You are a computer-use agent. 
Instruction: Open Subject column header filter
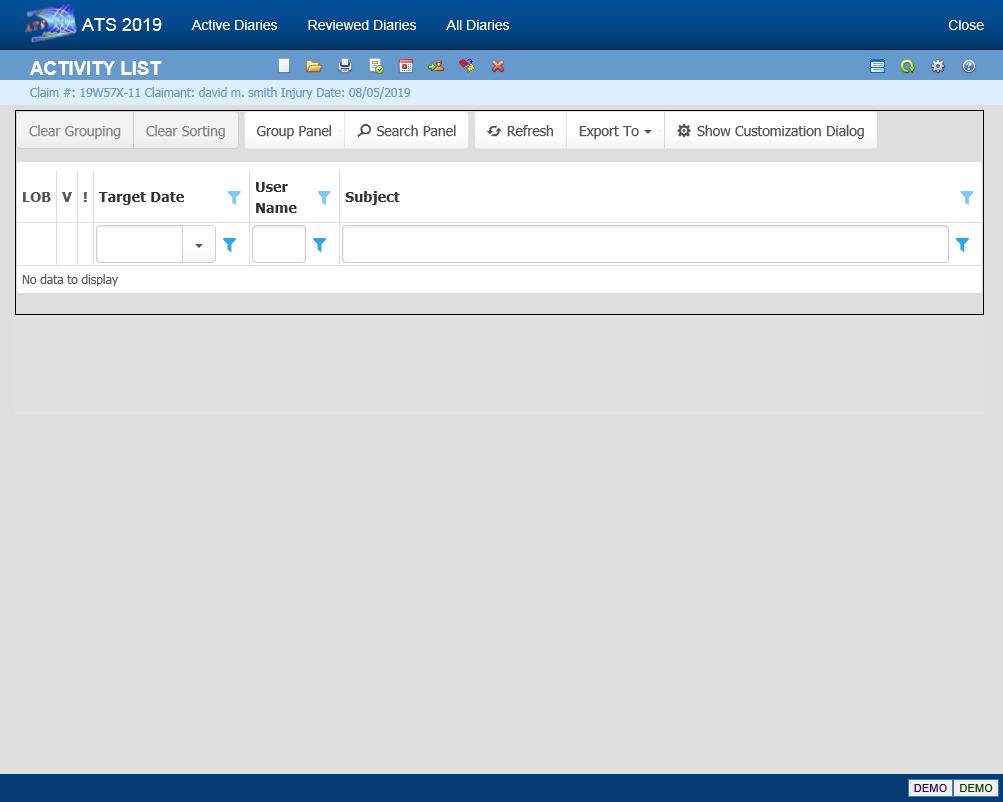tap(966, 198)
